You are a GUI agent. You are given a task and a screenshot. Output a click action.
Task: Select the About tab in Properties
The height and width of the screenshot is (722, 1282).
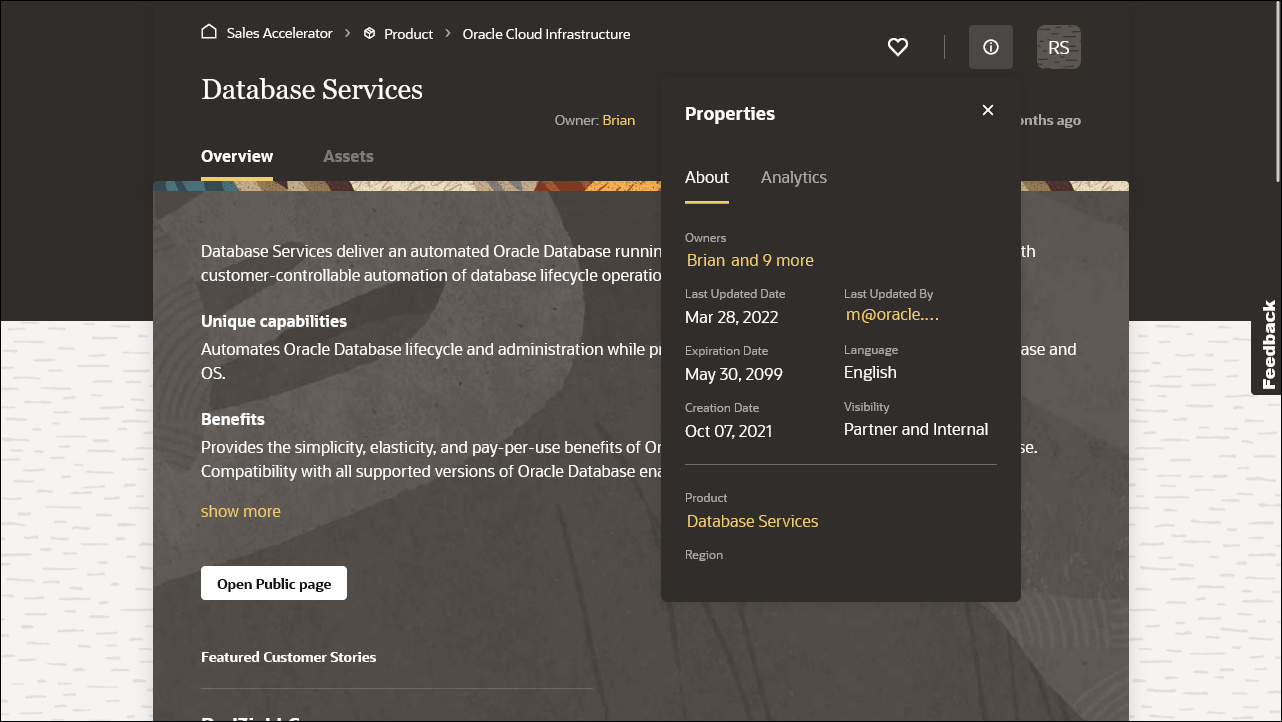(x=706, y=177)
